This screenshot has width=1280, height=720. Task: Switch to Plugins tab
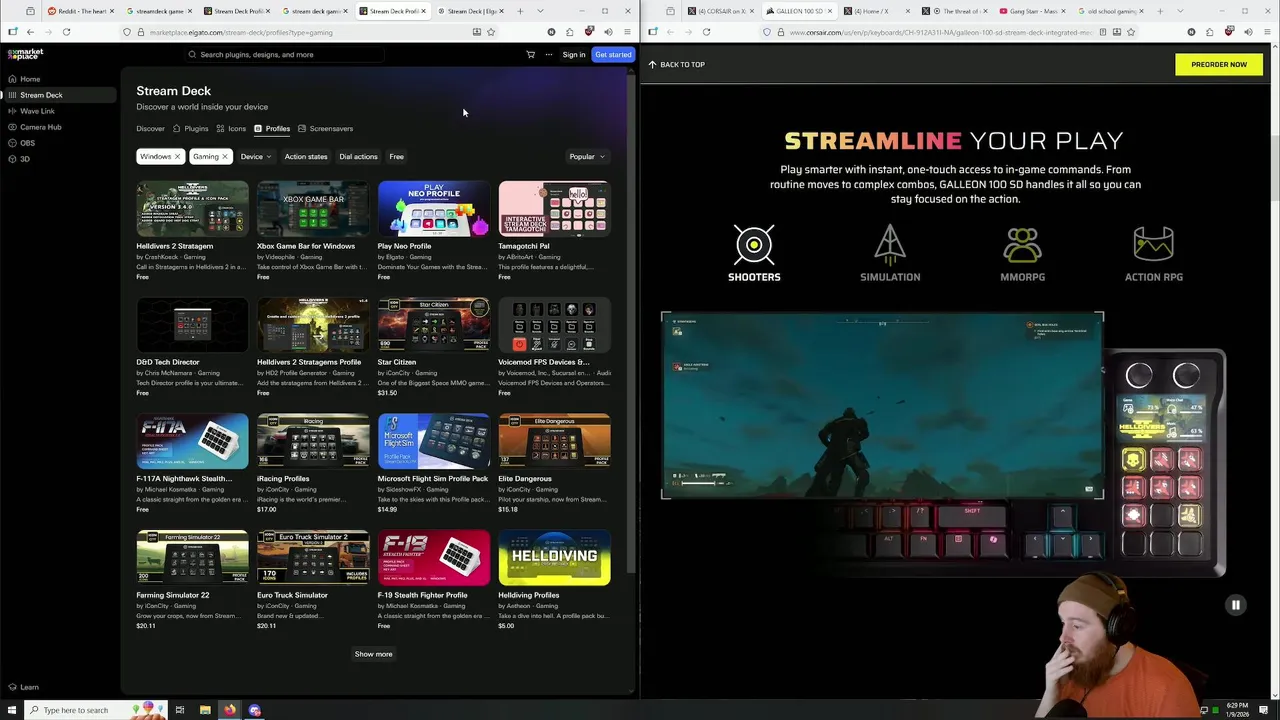coord(191,128)
